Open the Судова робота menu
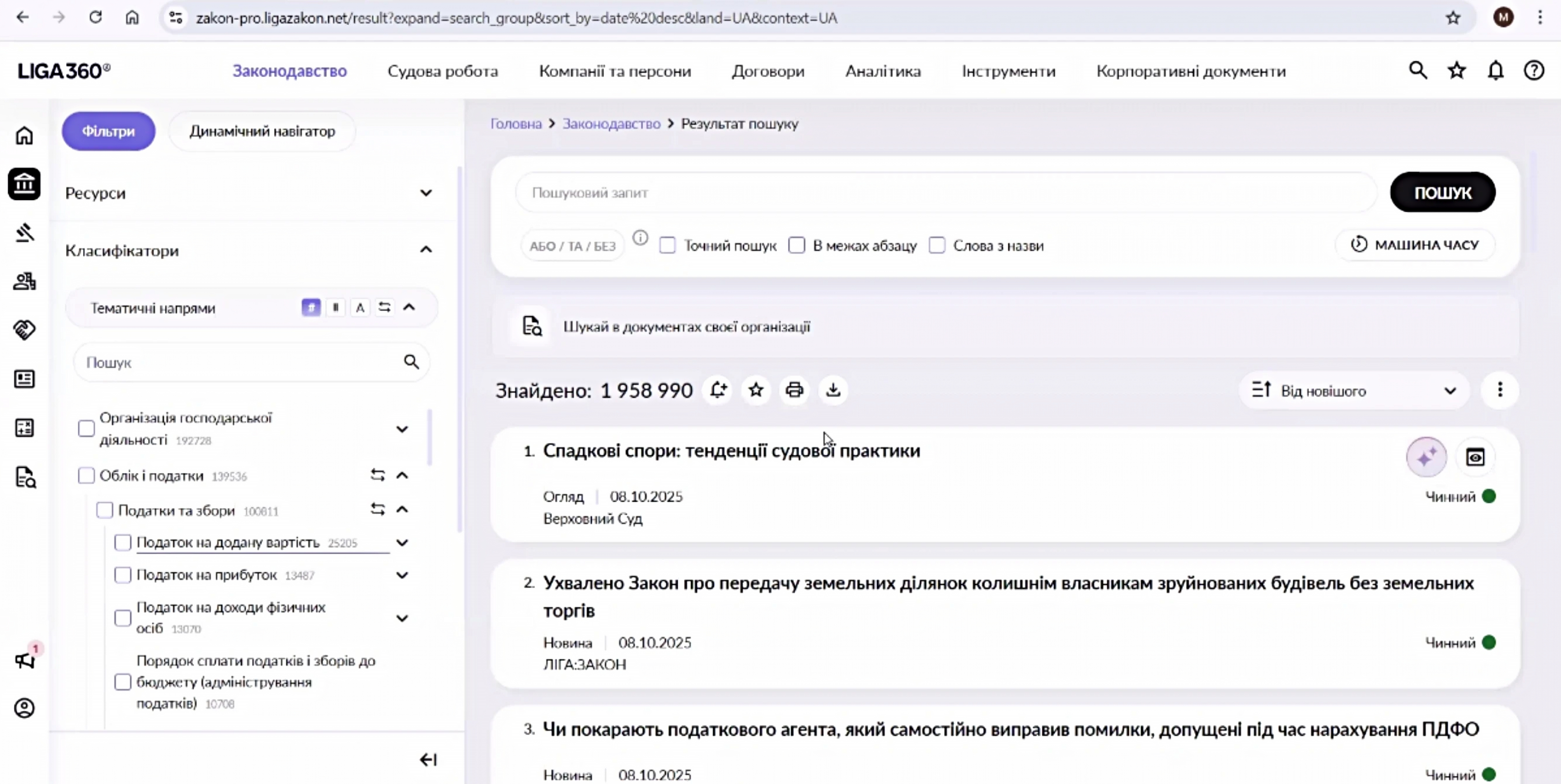Screen dimensions: 1561x784 click(x=442, y=71)
